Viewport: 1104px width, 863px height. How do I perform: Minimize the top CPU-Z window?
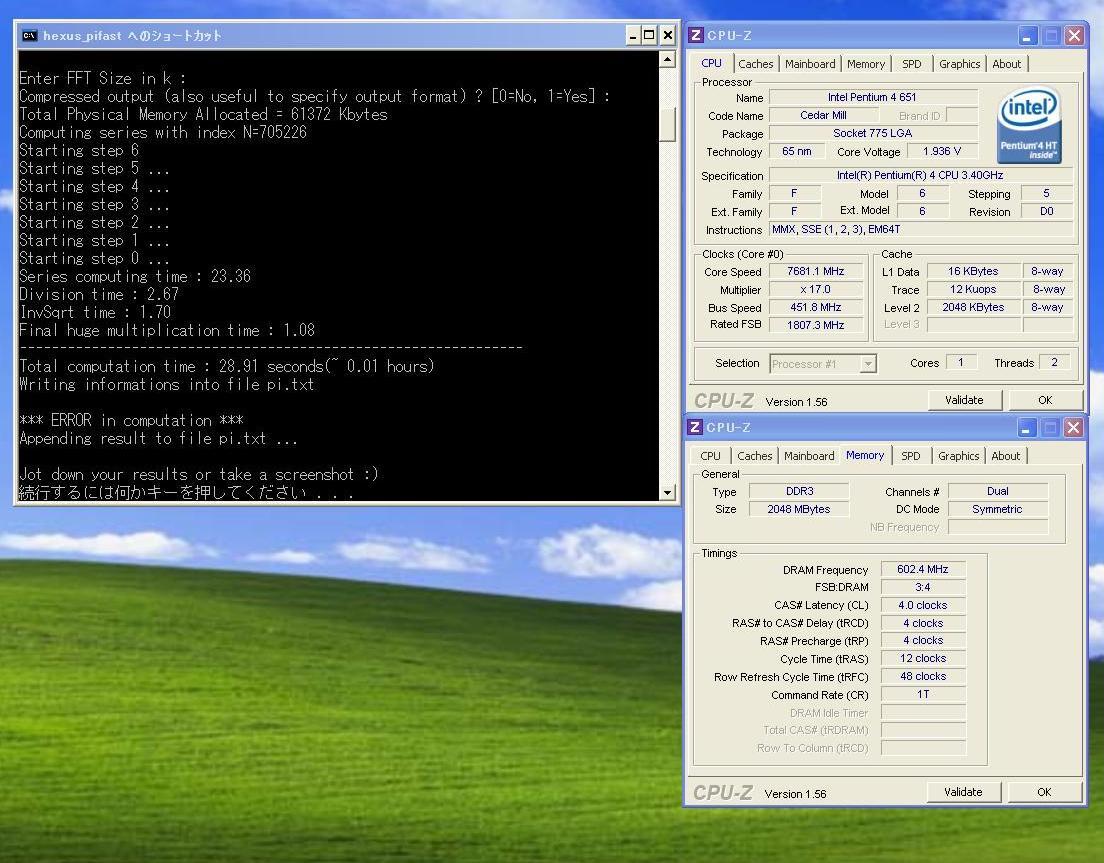pos(1027,35)
